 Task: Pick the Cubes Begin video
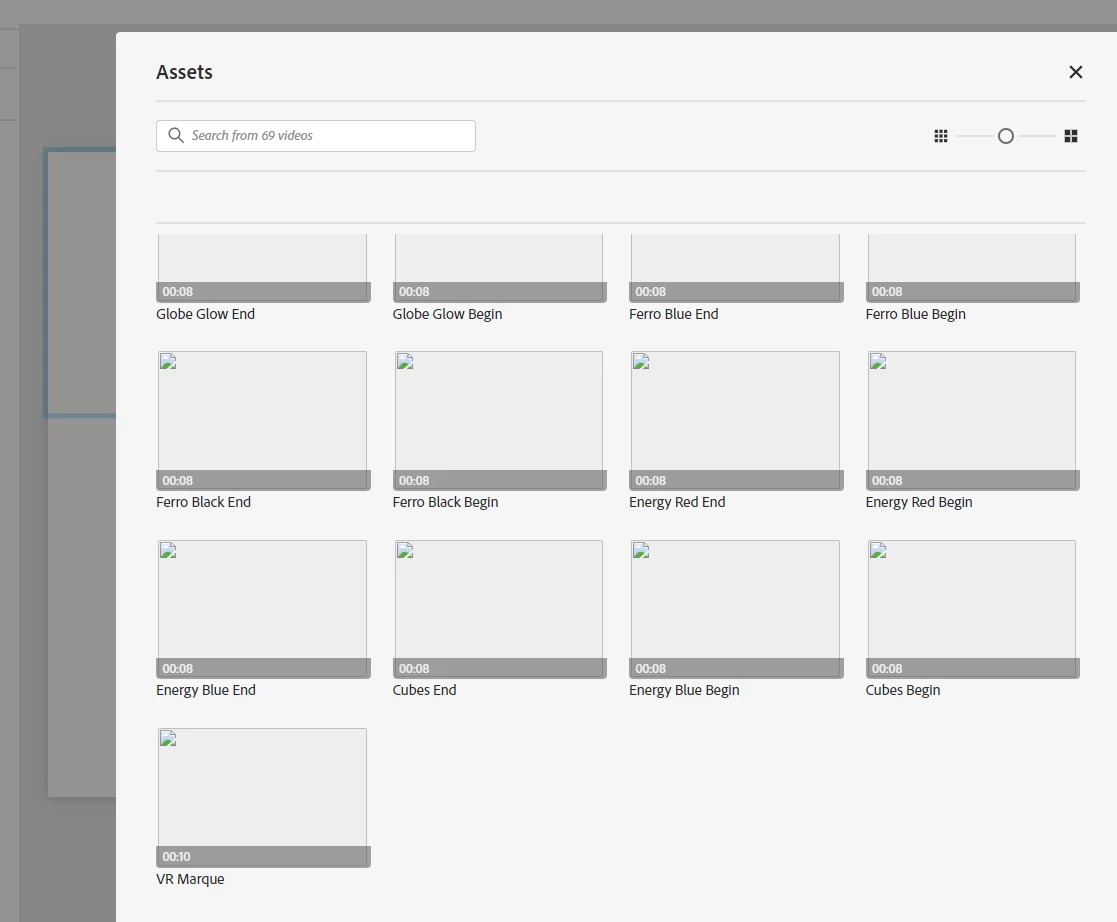[972, 608]
